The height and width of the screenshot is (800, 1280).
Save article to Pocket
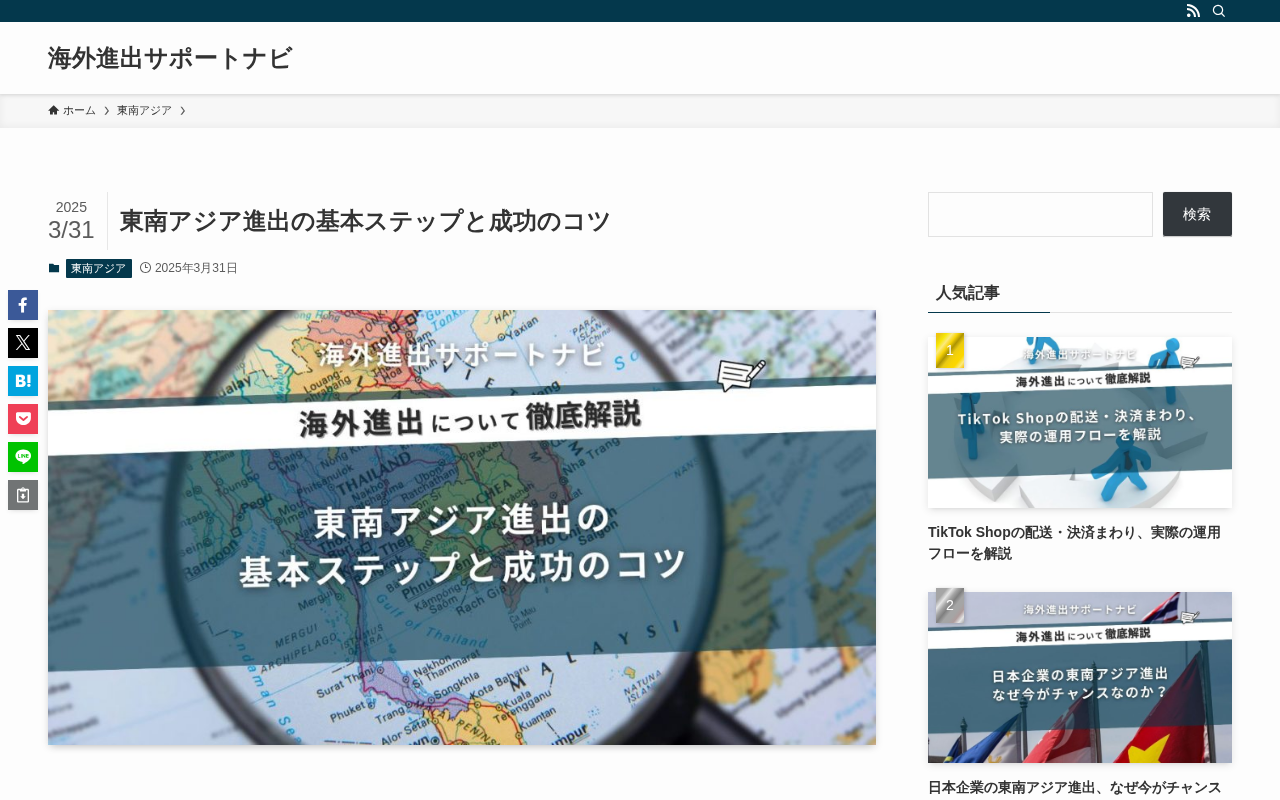pos(23,419)
